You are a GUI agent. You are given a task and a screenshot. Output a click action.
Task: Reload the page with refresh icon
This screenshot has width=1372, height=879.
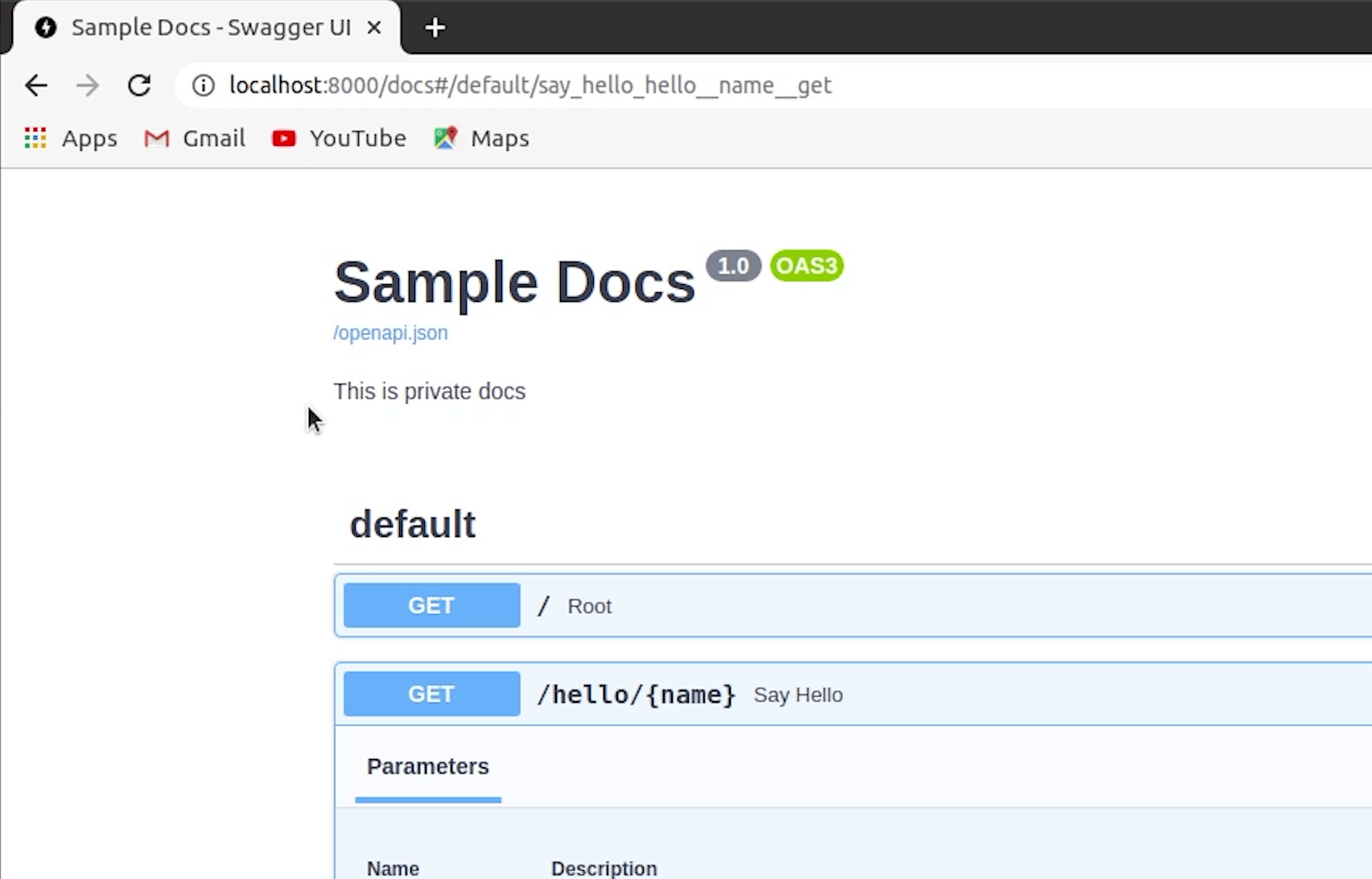coord(139,85)
